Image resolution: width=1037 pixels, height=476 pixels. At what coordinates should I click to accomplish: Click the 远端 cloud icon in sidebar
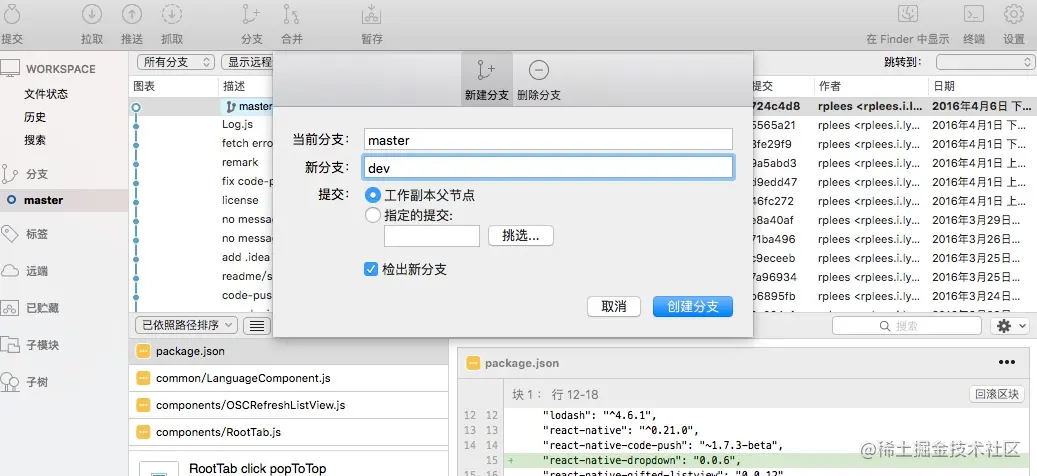(10, 270)
